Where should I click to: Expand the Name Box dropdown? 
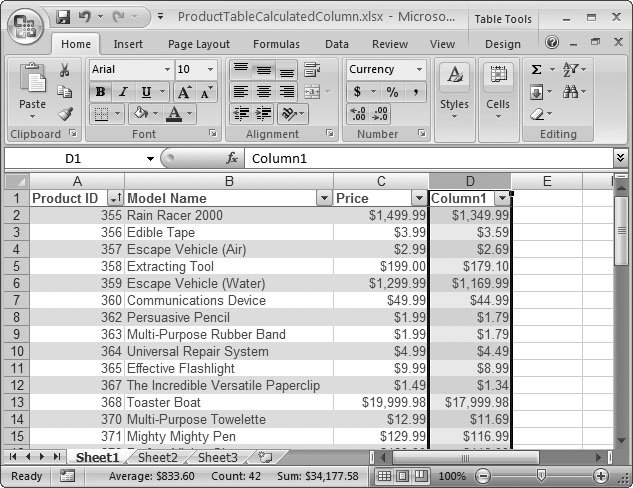coord(150,159)
